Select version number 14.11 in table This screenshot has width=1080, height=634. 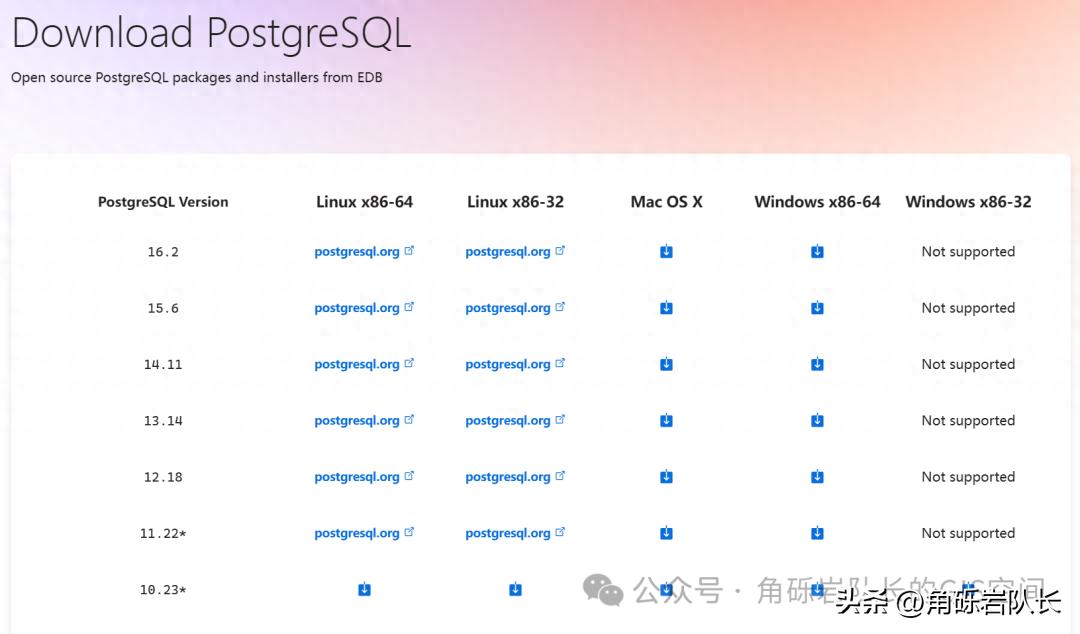(x=163, y=365)
